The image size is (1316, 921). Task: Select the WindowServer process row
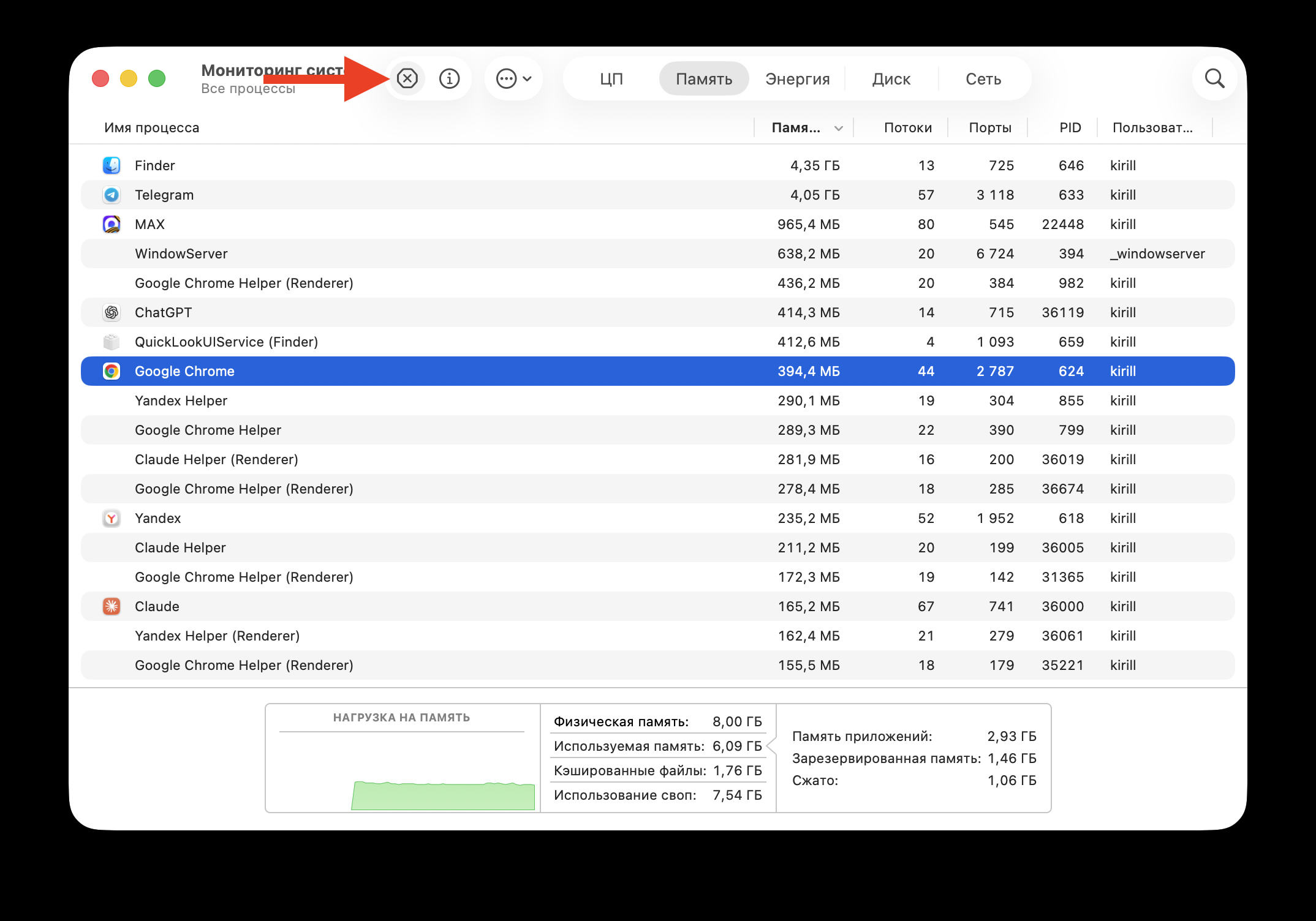tap(657, 254)
